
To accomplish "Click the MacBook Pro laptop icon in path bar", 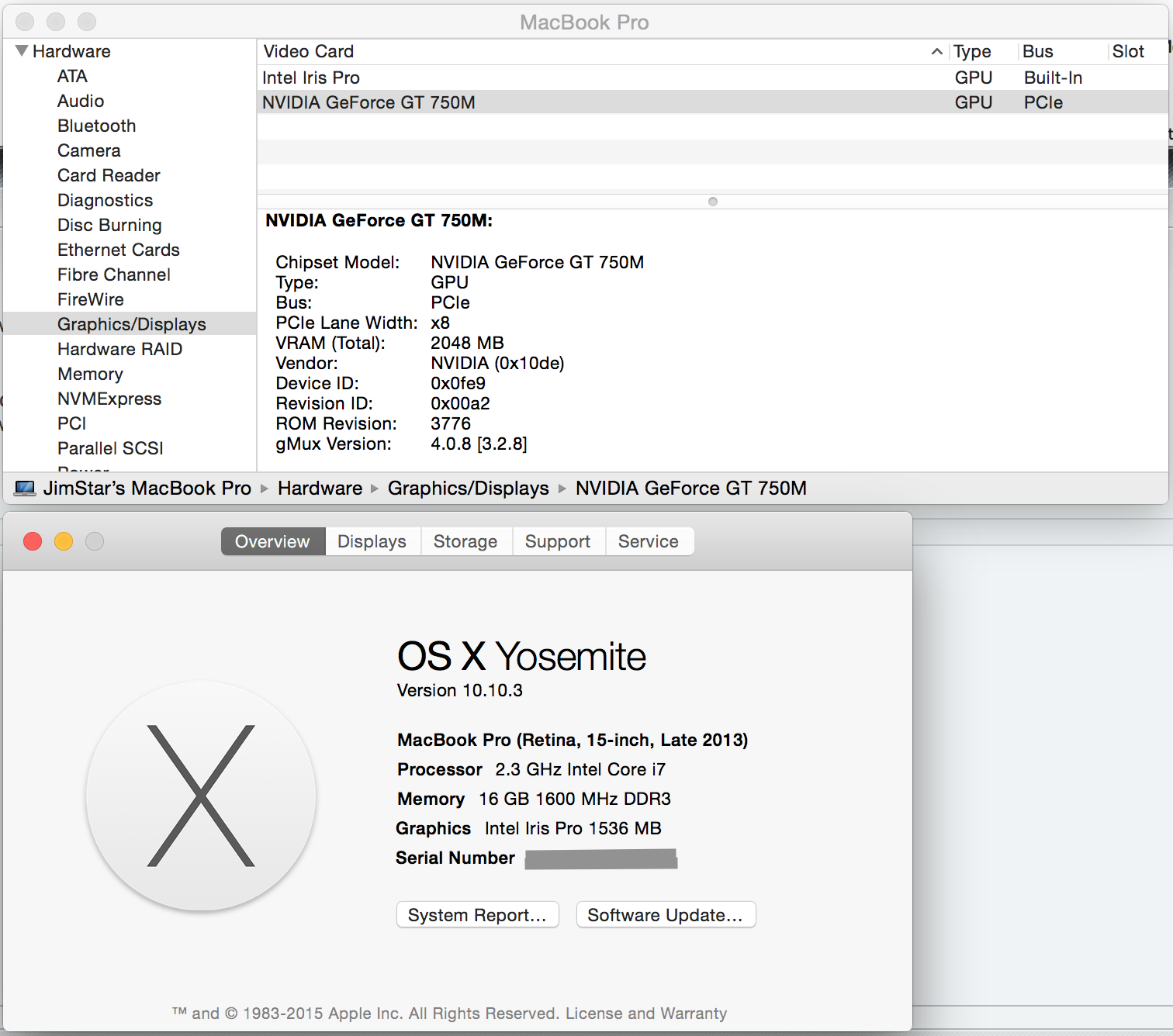I will click(25, 488).
